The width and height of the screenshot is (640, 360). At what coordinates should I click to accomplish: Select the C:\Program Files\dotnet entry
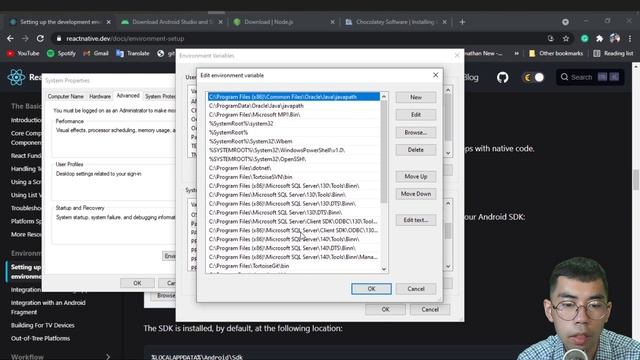[x=293, y=168]
